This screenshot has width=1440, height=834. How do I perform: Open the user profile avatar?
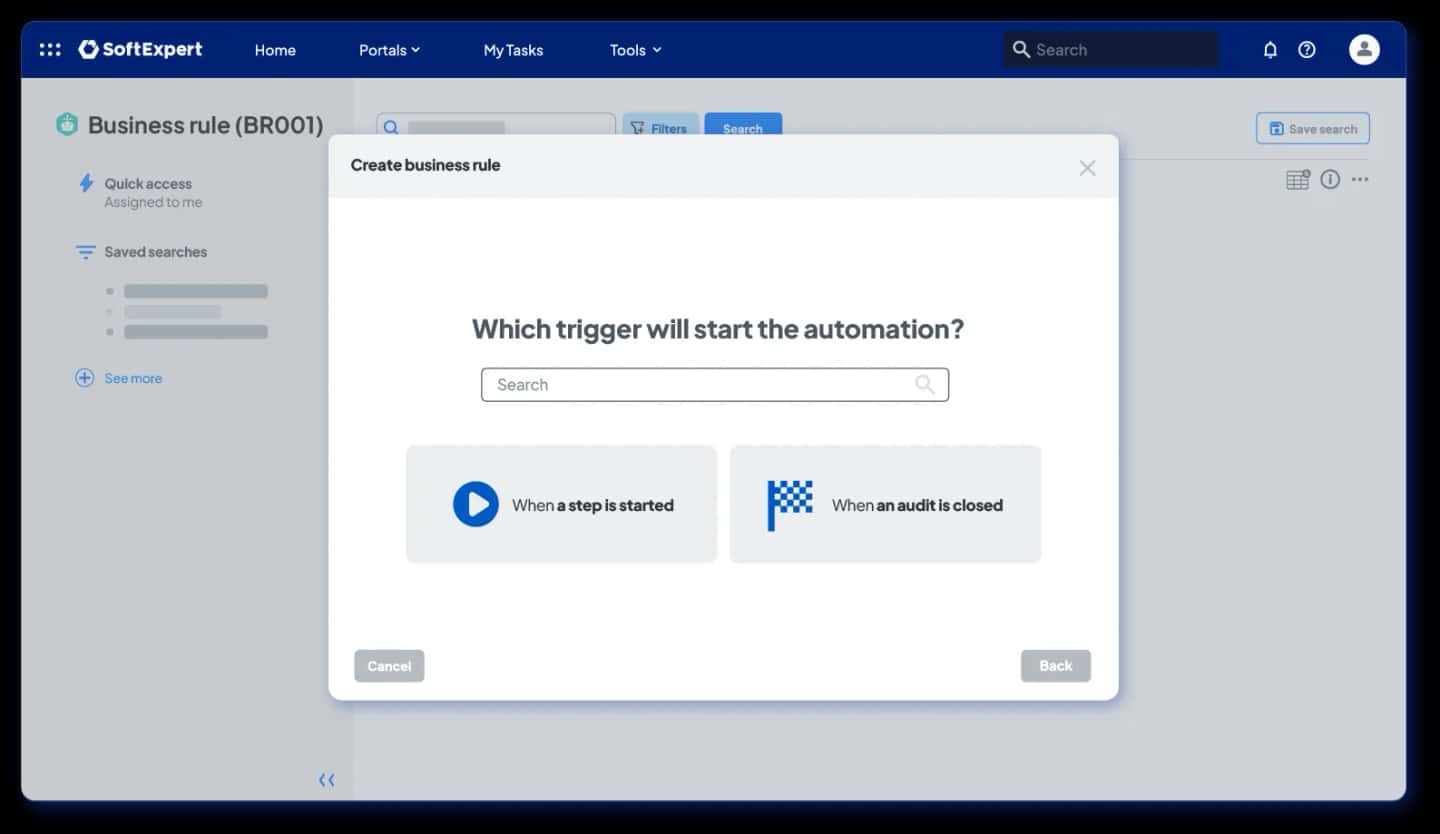1364,49
